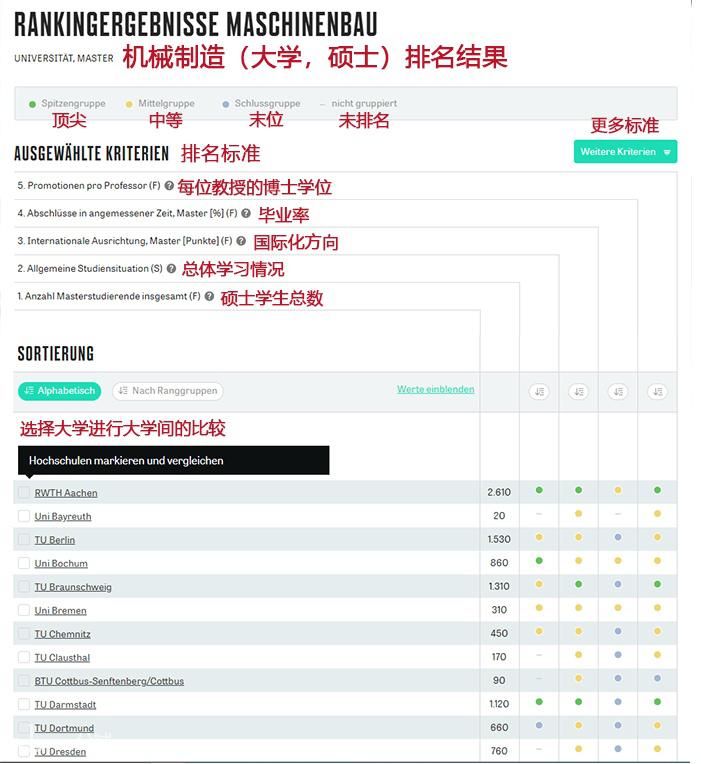701x764 pixels.
Task: Open help icon for Abschlüsse in angemessener Zeit
Action: (246, 213)
